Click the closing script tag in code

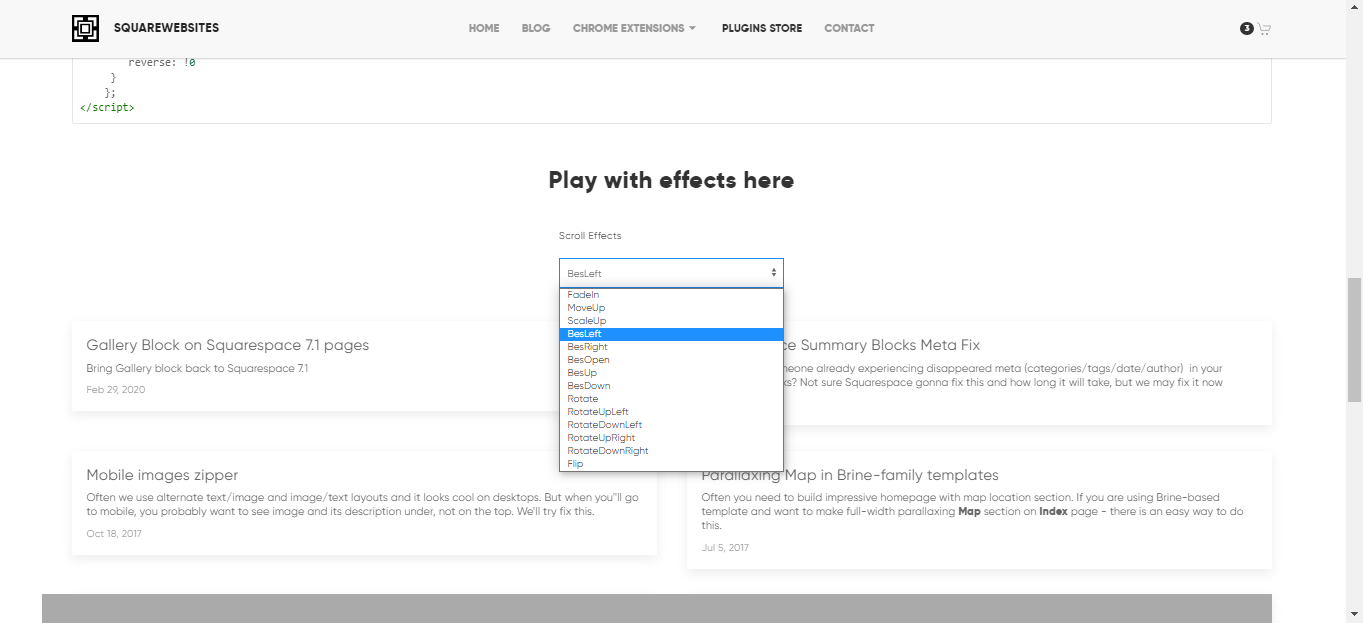107,107
